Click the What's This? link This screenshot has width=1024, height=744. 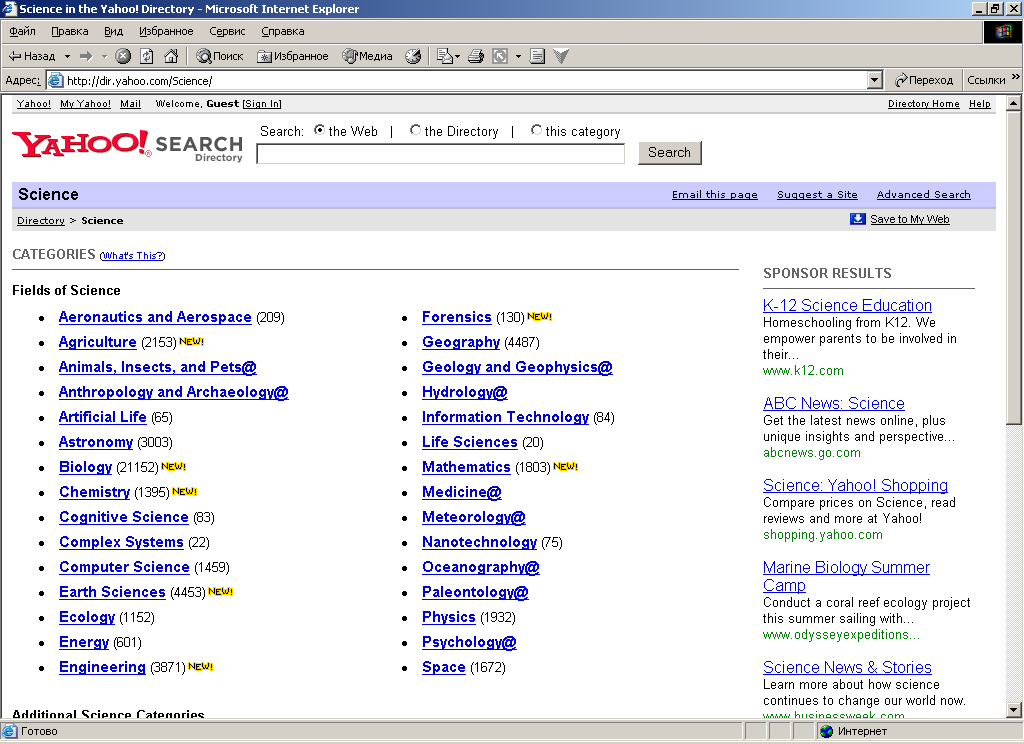click(133, 255)
